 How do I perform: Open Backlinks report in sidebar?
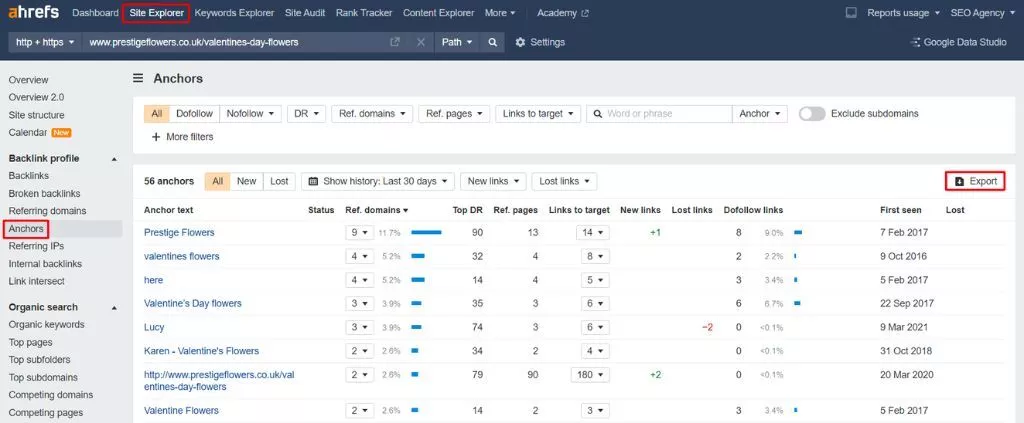tap(28, 176)
